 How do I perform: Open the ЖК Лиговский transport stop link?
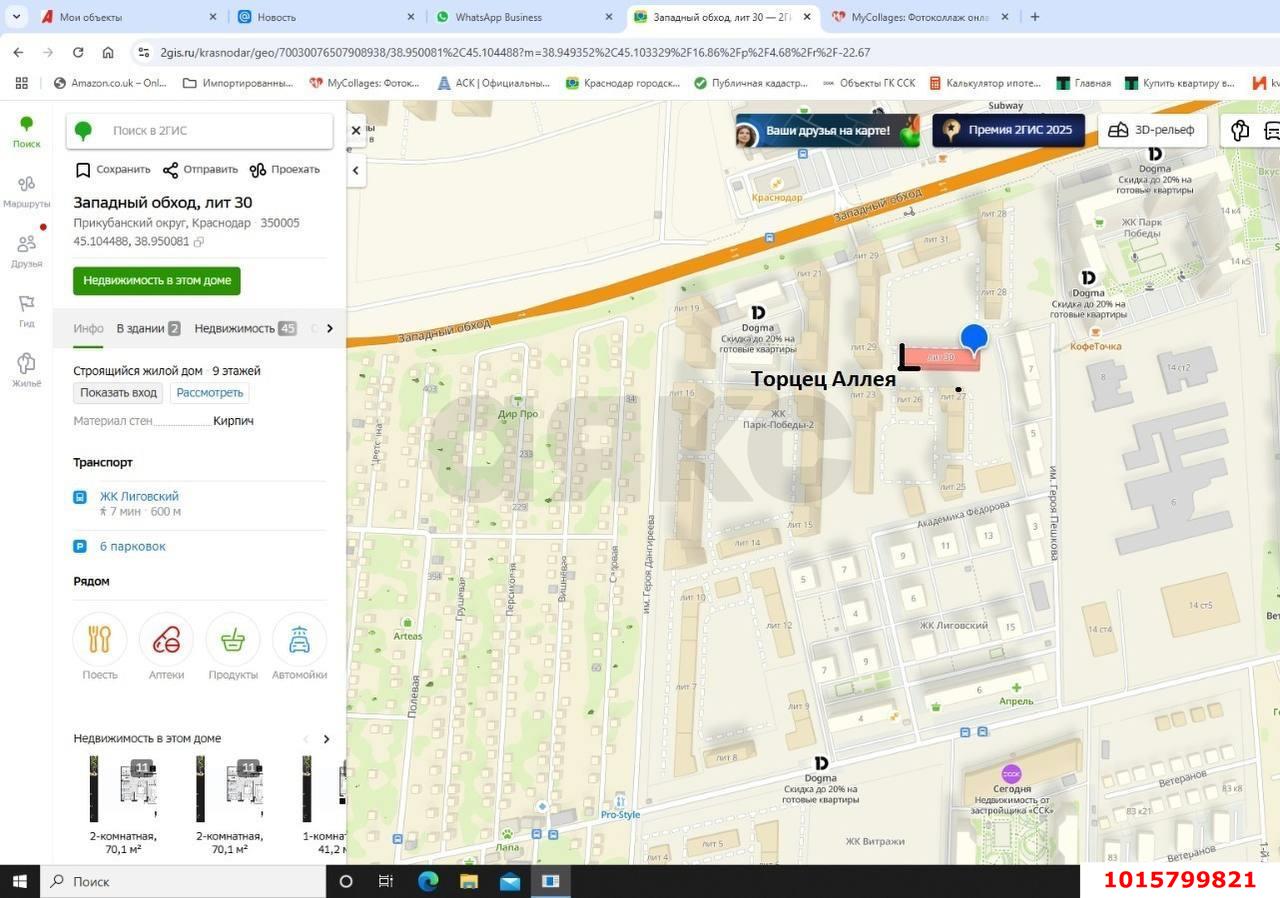(x=139, y=496)
